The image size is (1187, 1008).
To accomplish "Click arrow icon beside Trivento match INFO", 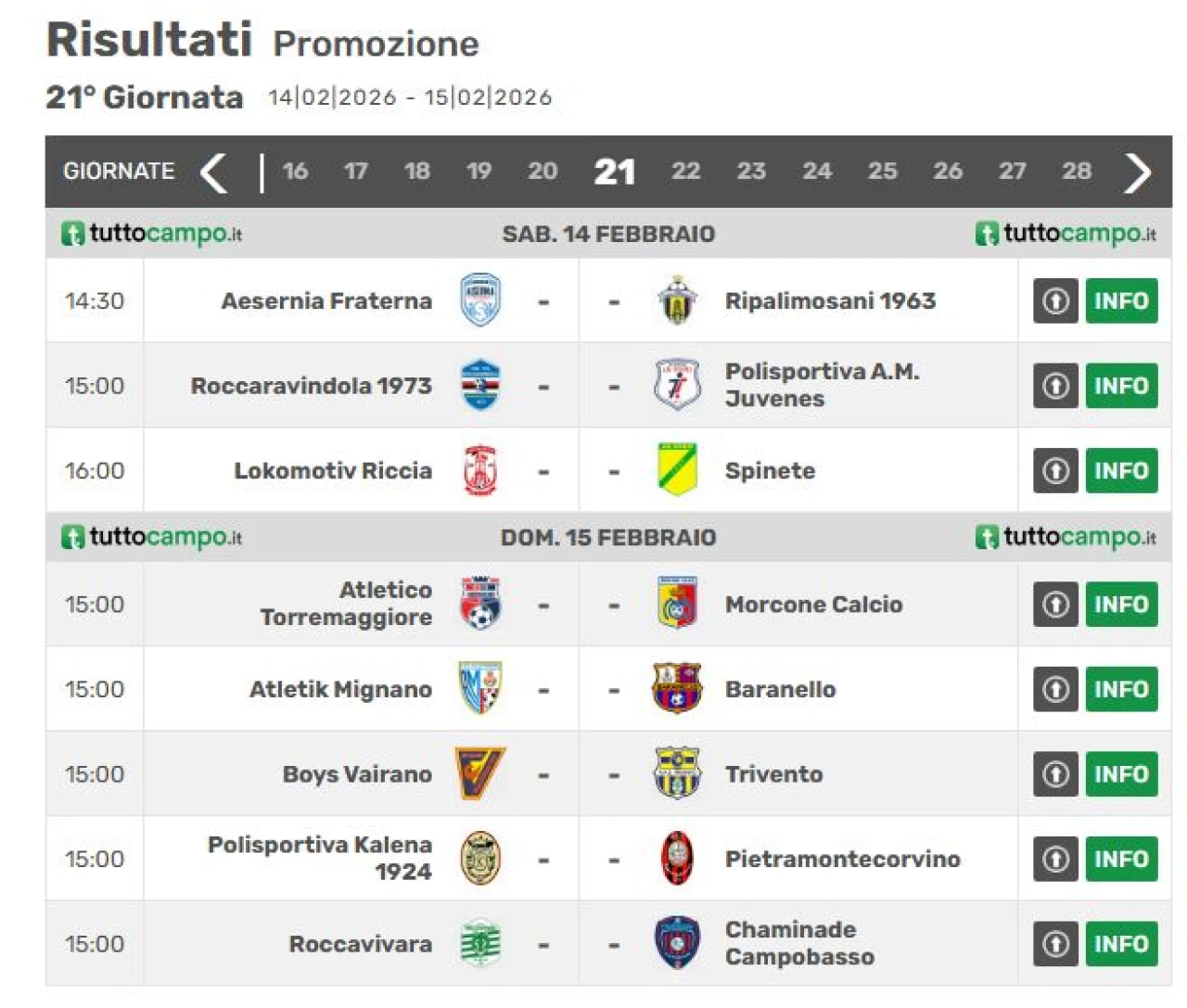I will pos(1055,773).
